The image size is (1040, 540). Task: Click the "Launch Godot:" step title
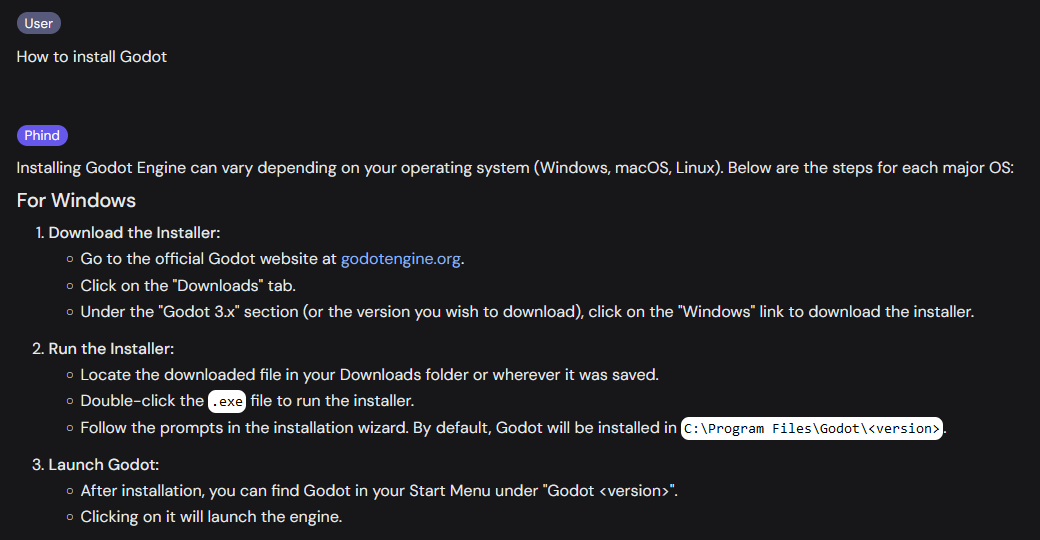104,465
